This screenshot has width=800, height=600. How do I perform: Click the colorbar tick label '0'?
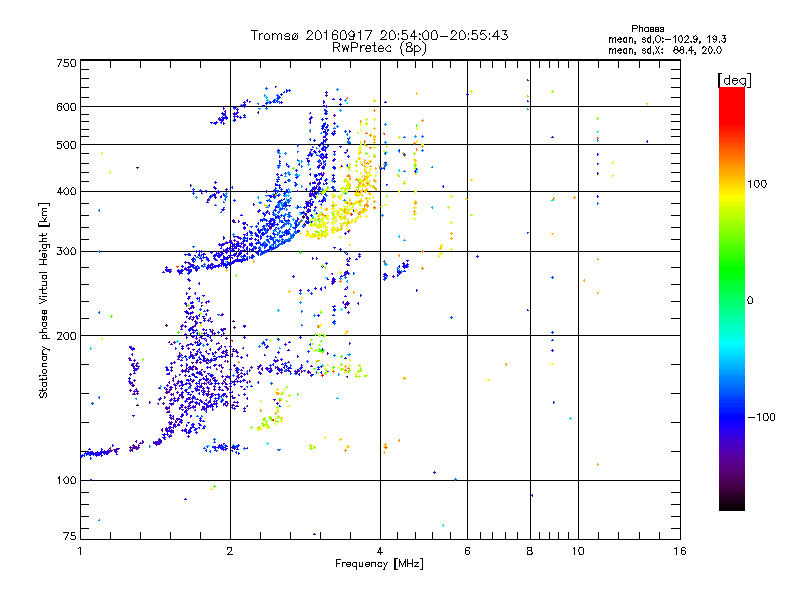[x=750, y=301]
